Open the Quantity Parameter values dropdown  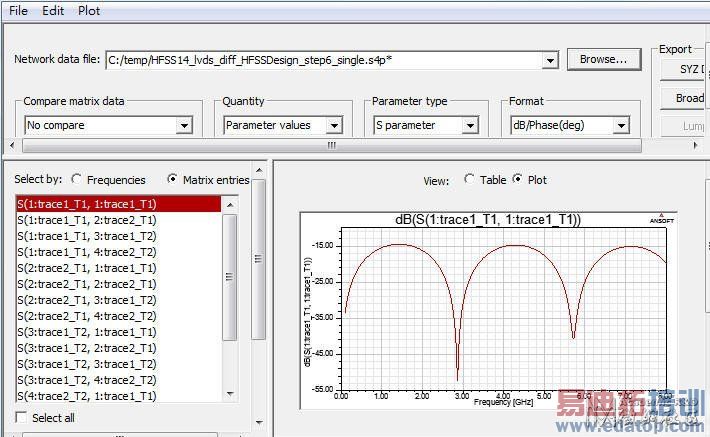point(283,125)
